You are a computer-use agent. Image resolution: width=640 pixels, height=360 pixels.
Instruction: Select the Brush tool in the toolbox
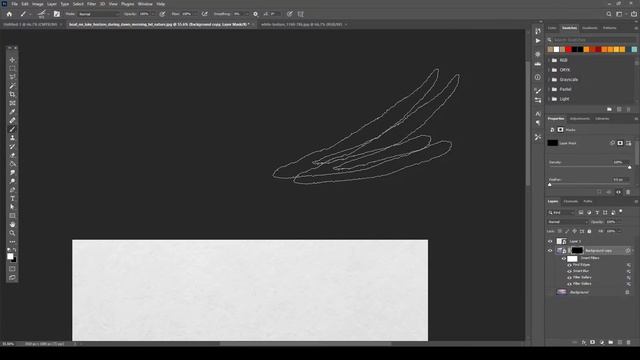12,129
